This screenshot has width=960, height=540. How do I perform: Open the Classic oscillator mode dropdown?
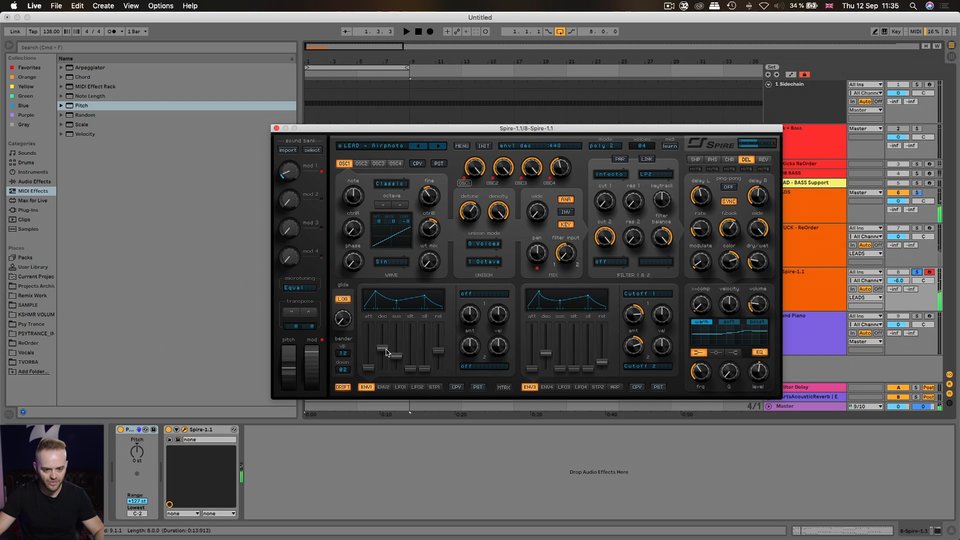[391, 183]
